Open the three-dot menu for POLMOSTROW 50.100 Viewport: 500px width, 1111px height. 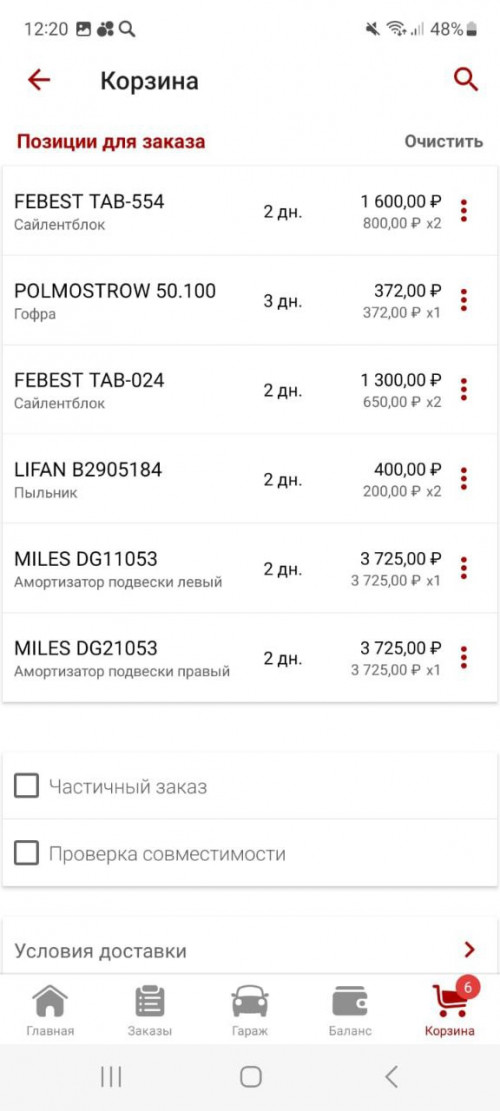(464, 300)
